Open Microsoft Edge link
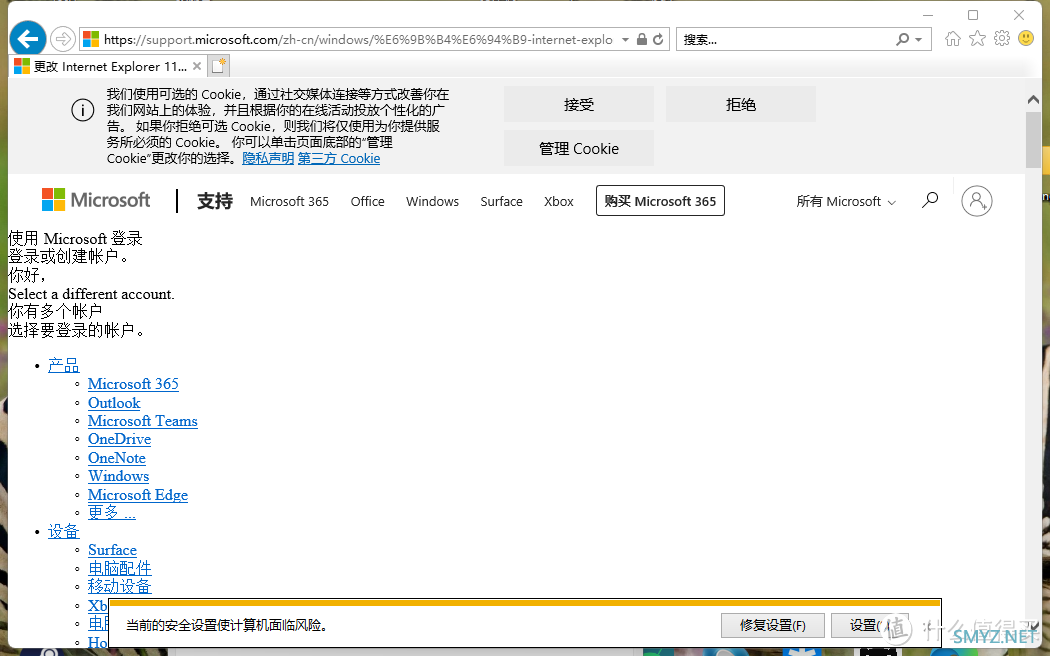Image resolution: width=1050 pixels, height=656 pixels. pos(138,495)
